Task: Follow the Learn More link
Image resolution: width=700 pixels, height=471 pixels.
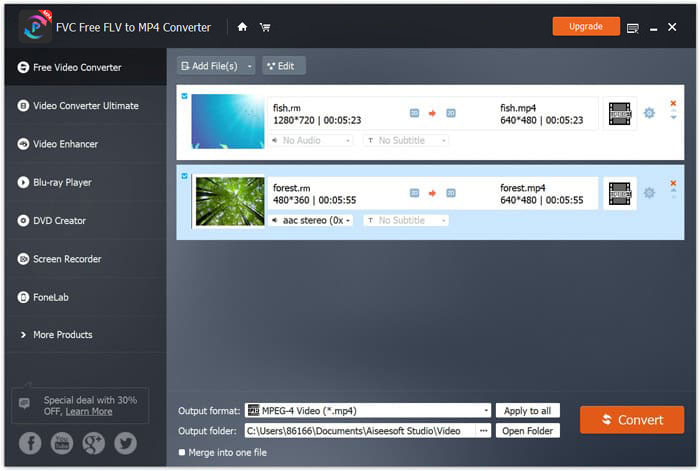Action: point(89,412)
